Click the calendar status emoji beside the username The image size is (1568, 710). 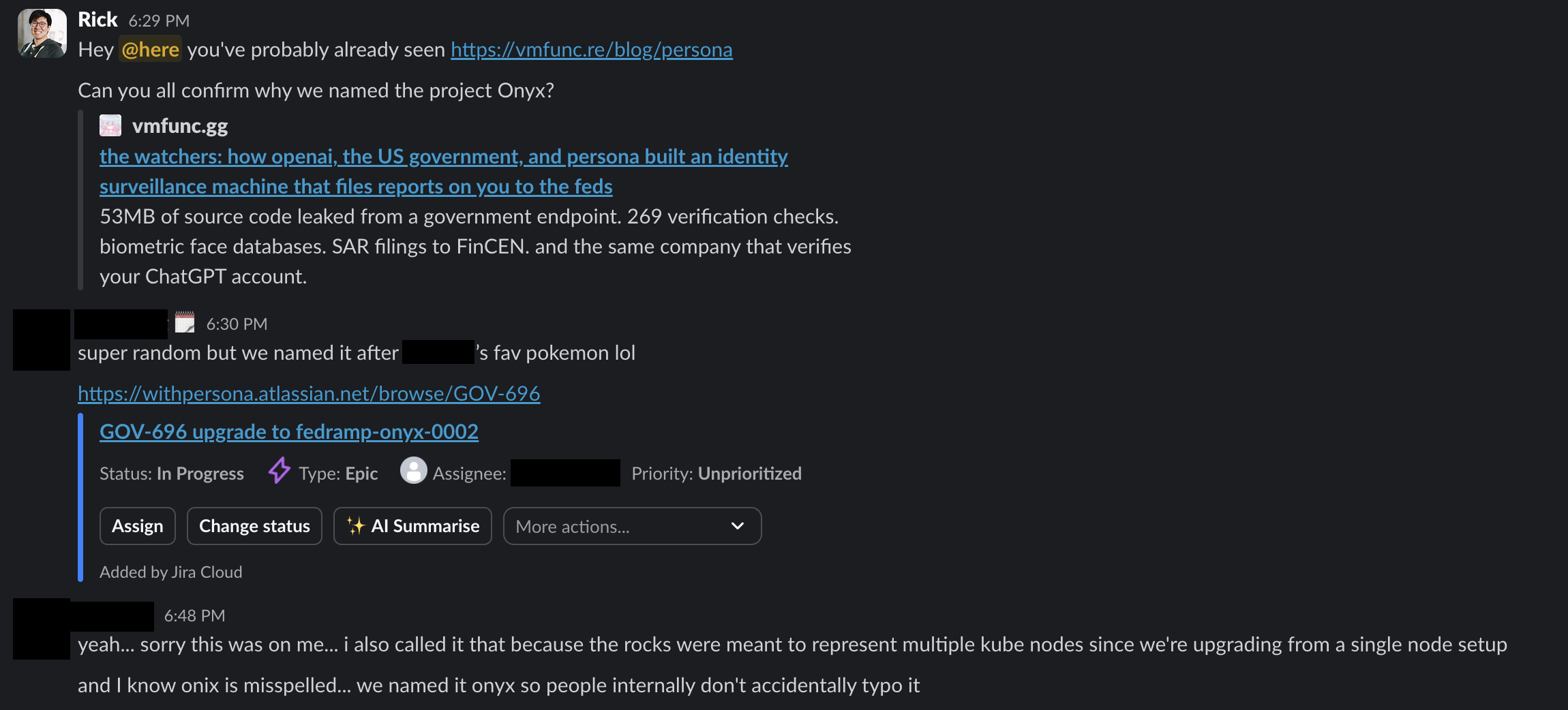pyautogui.click(x=185, y=322)
